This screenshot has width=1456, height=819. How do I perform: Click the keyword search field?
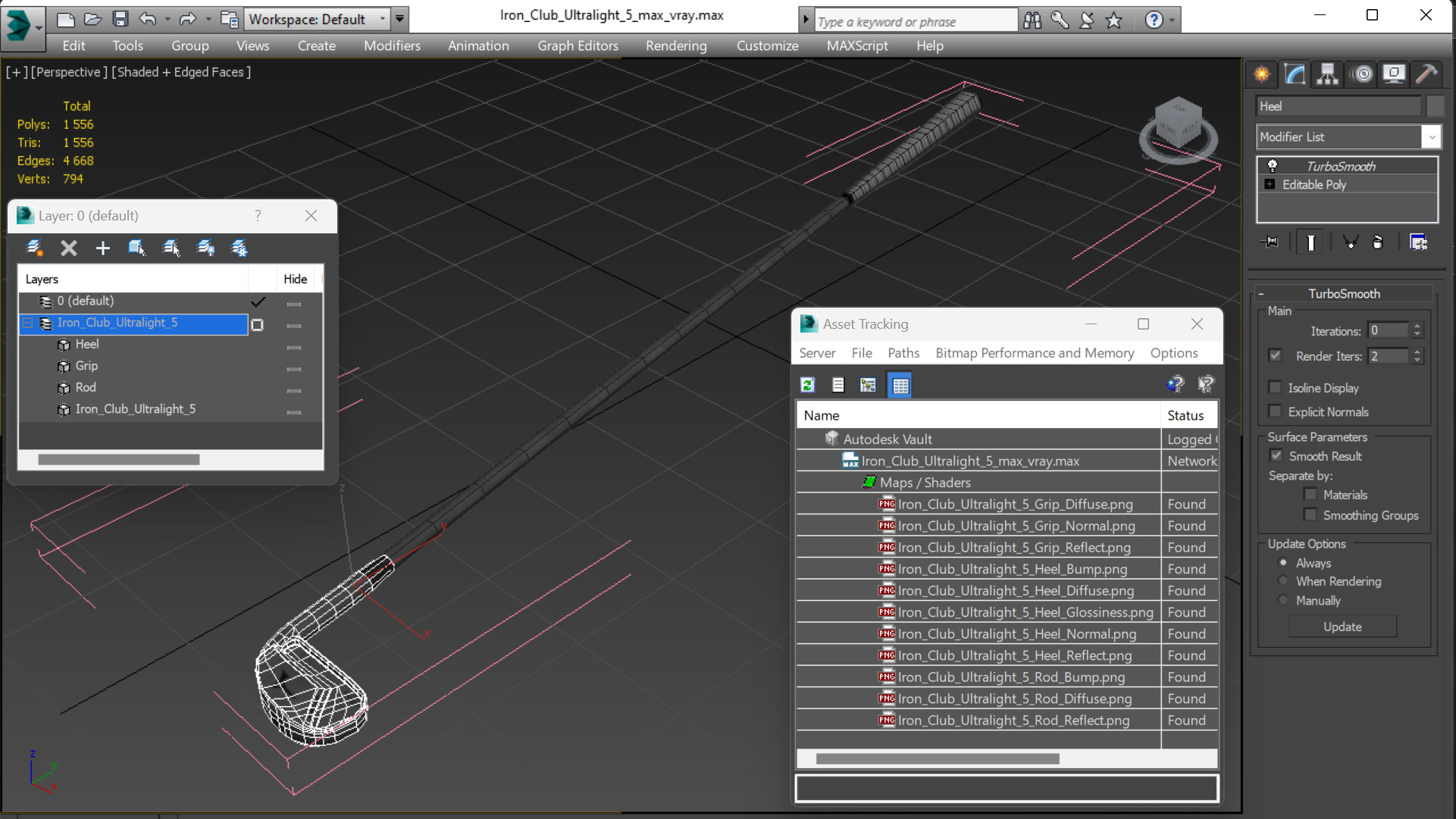916,21
